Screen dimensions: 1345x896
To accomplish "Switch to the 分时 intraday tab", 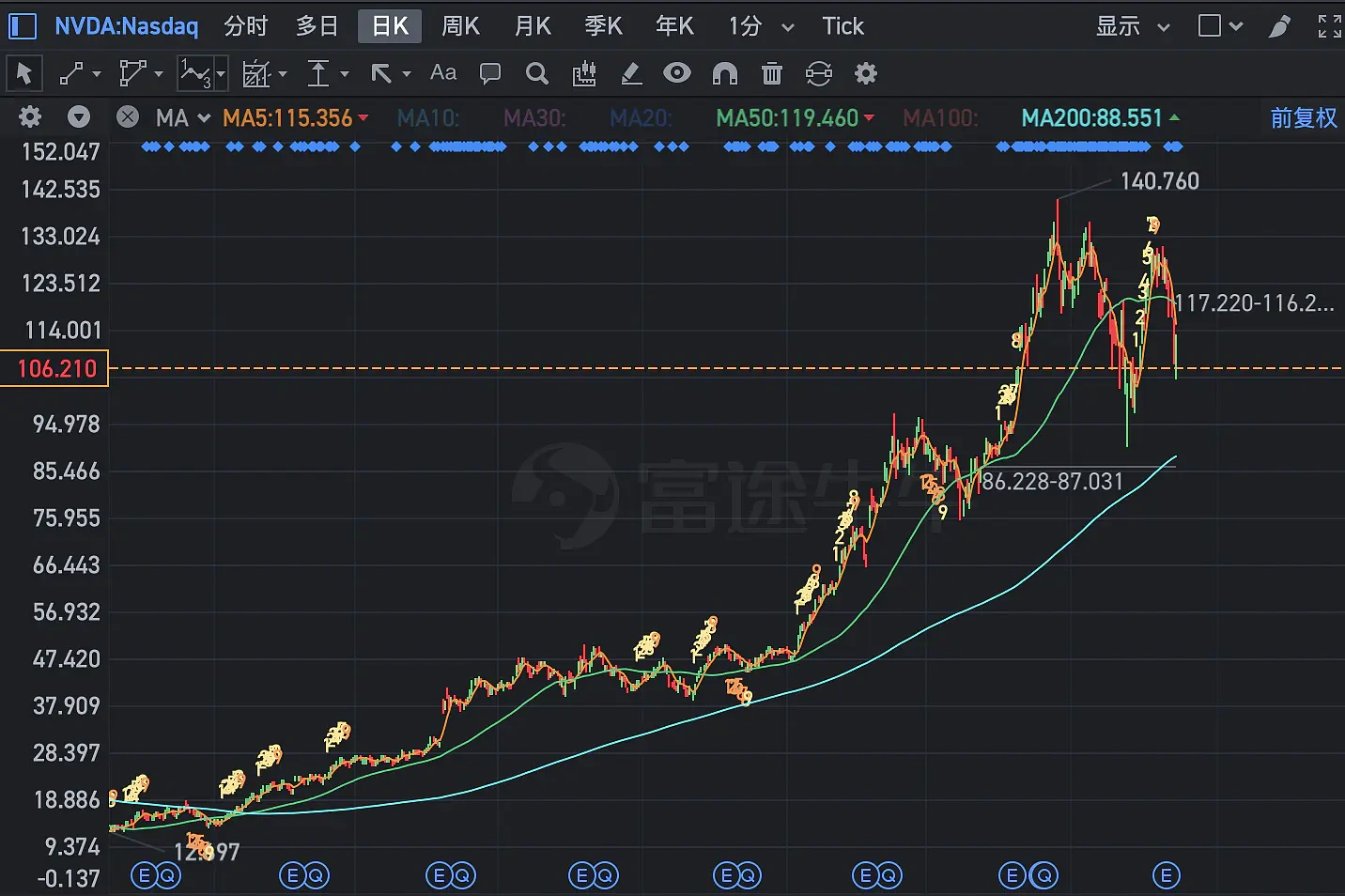I will click(246, 26).
